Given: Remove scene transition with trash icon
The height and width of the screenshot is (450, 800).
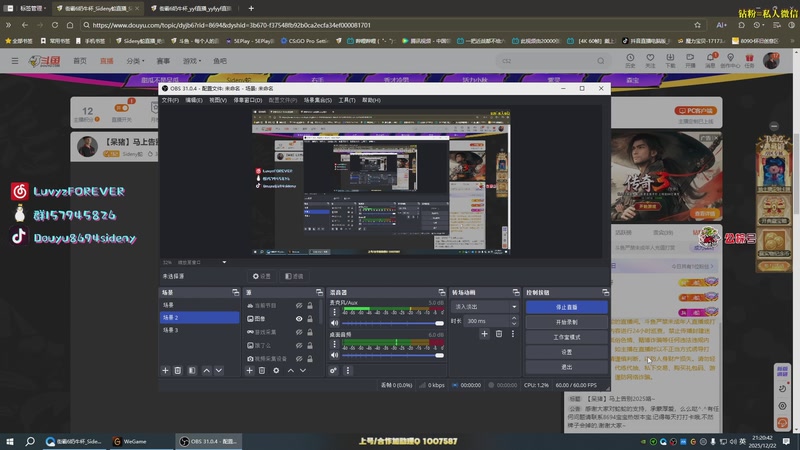Looking at the screenshot, I should [498, 334].
